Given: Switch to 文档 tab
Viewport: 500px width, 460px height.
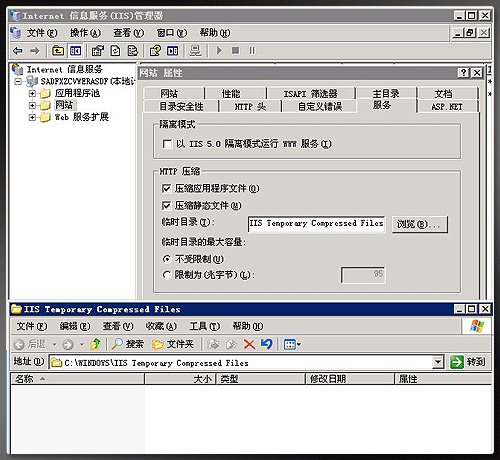Looking at the screenshot, I should [x=447, y=94].
